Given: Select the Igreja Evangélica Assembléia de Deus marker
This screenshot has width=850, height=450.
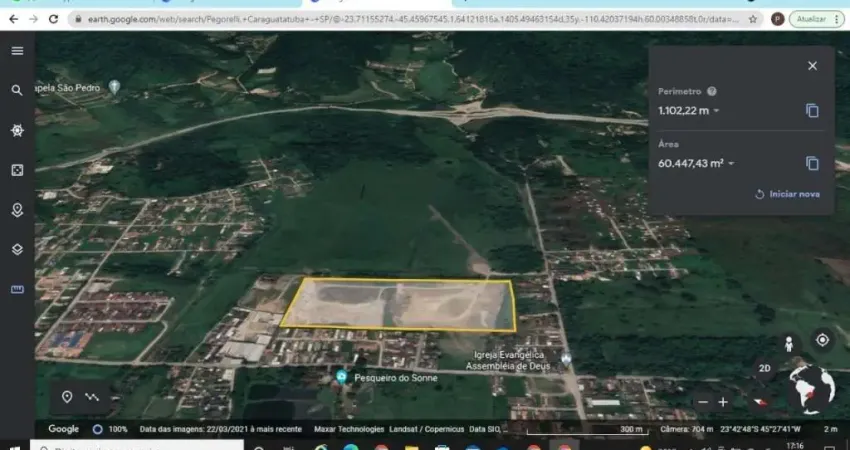Looking at the screenshot, I should (566, 358).
